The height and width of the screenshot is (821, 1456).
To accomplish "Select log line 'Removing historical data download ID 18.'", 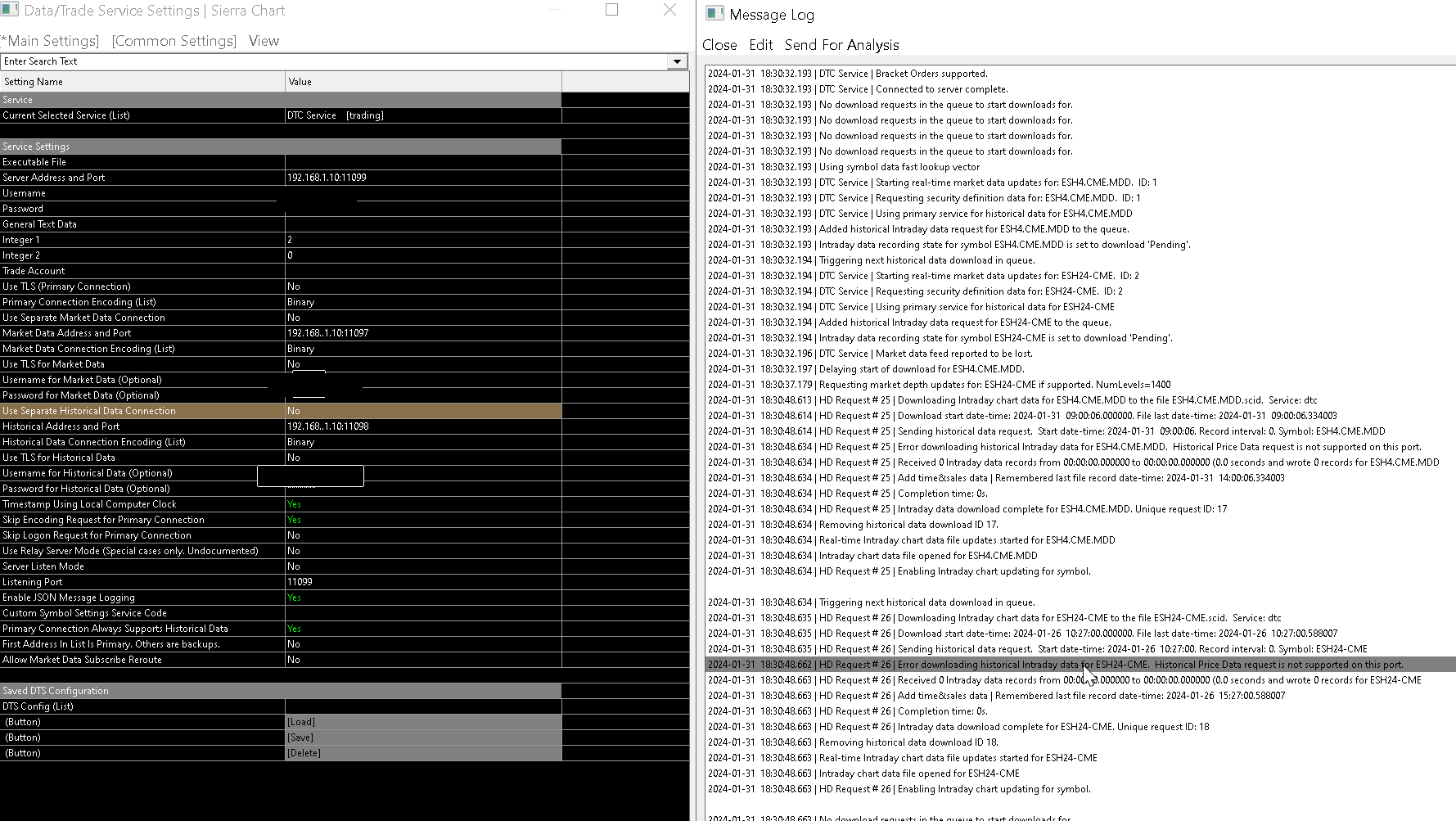I will click(x=853, y=742).
